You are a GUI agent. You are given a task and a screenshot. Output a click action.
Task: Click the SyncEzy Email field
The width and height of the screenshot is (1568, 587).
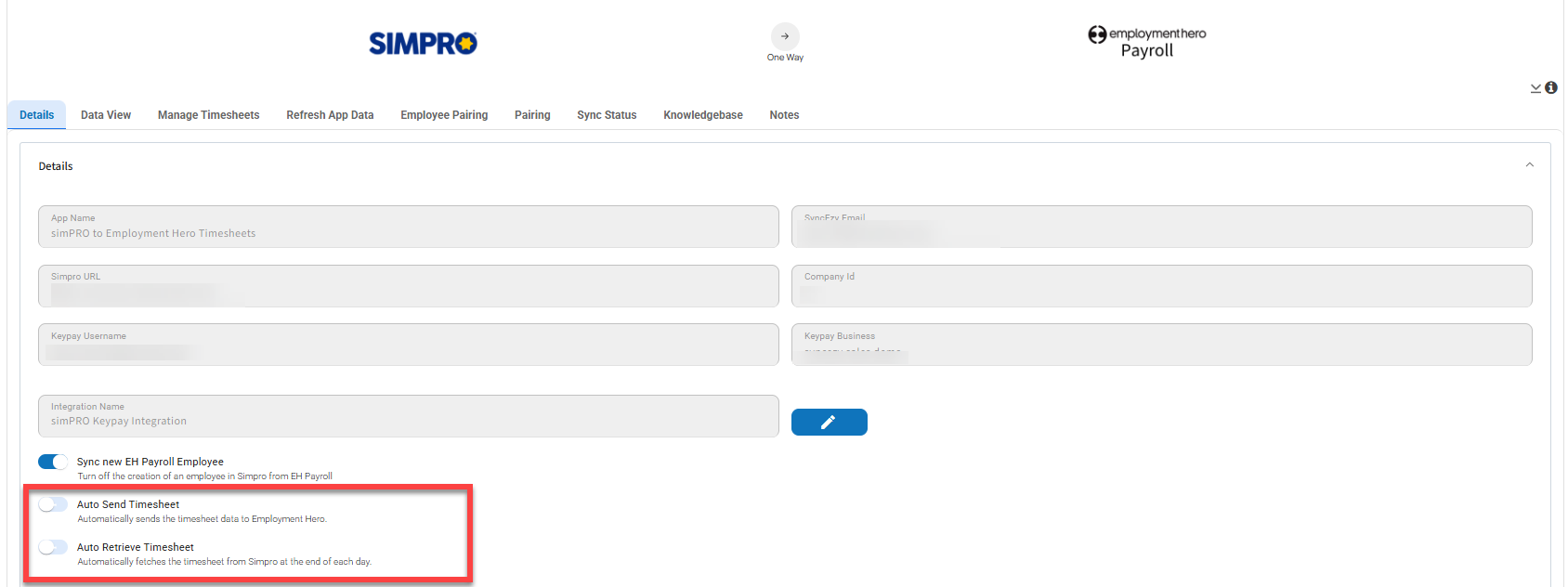point(1162,227)
